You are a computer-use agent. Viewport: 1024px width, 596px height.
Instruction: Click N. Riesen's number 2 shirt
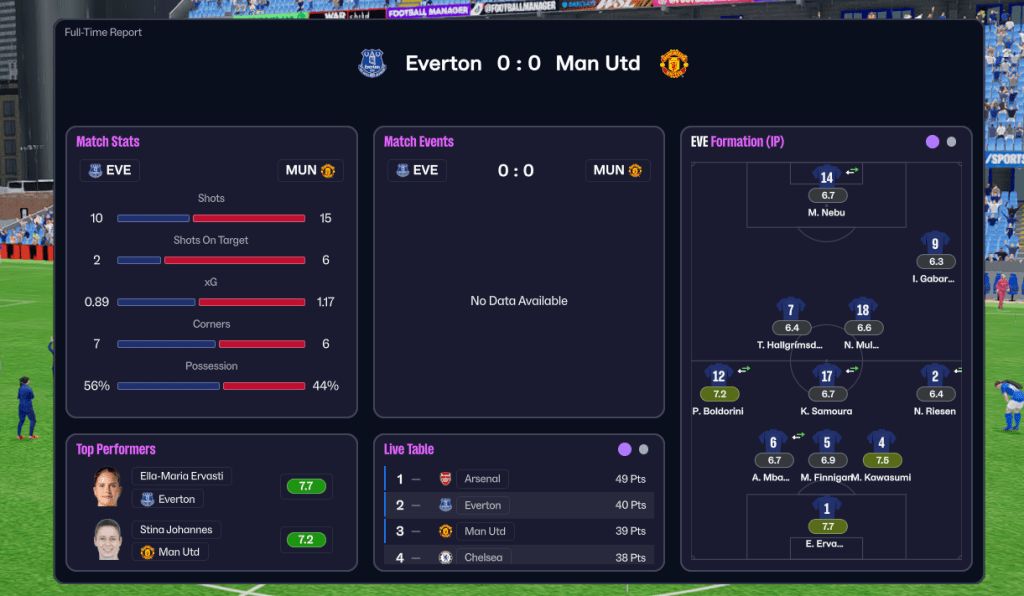(935, 375)
